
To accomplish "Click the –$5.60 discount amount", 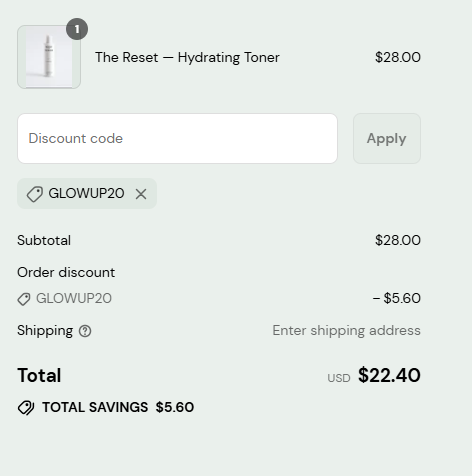I will click(x=397, y=298).
